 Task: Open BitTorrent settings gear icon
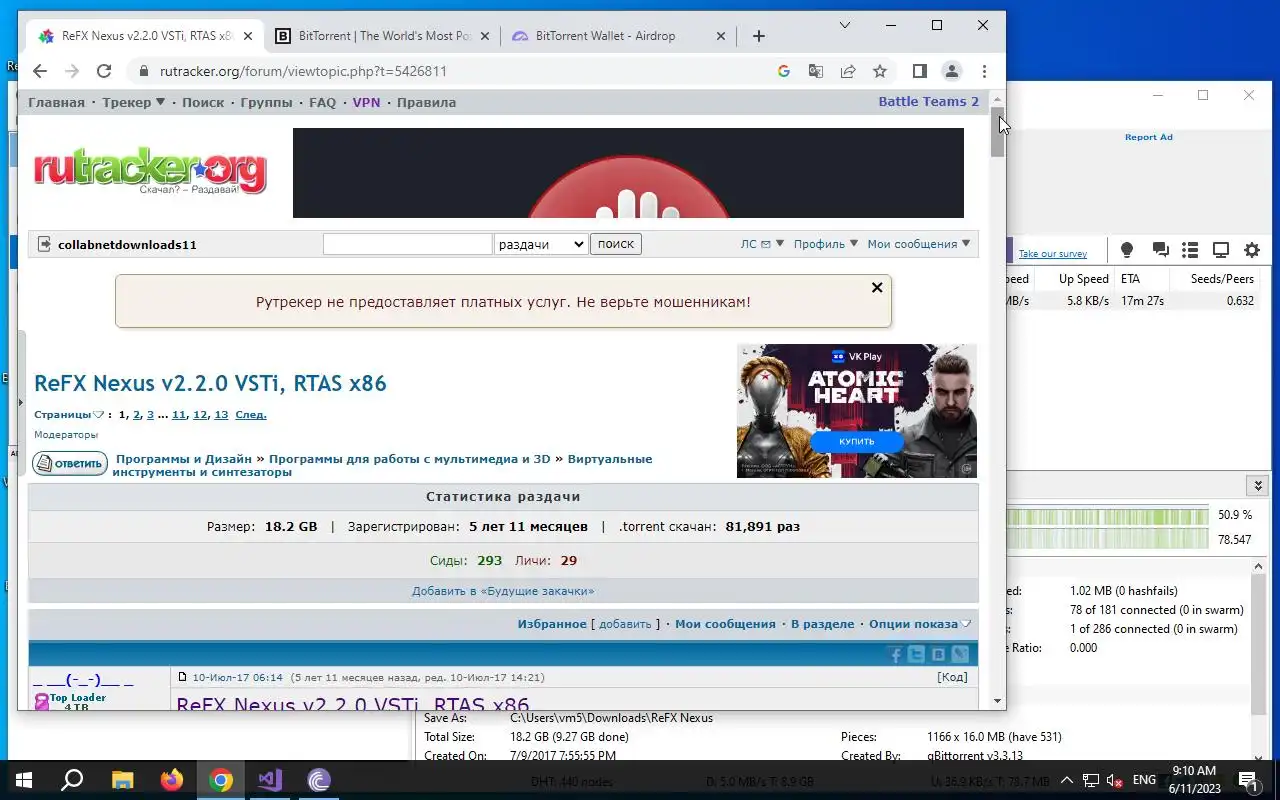point(1252,250)
